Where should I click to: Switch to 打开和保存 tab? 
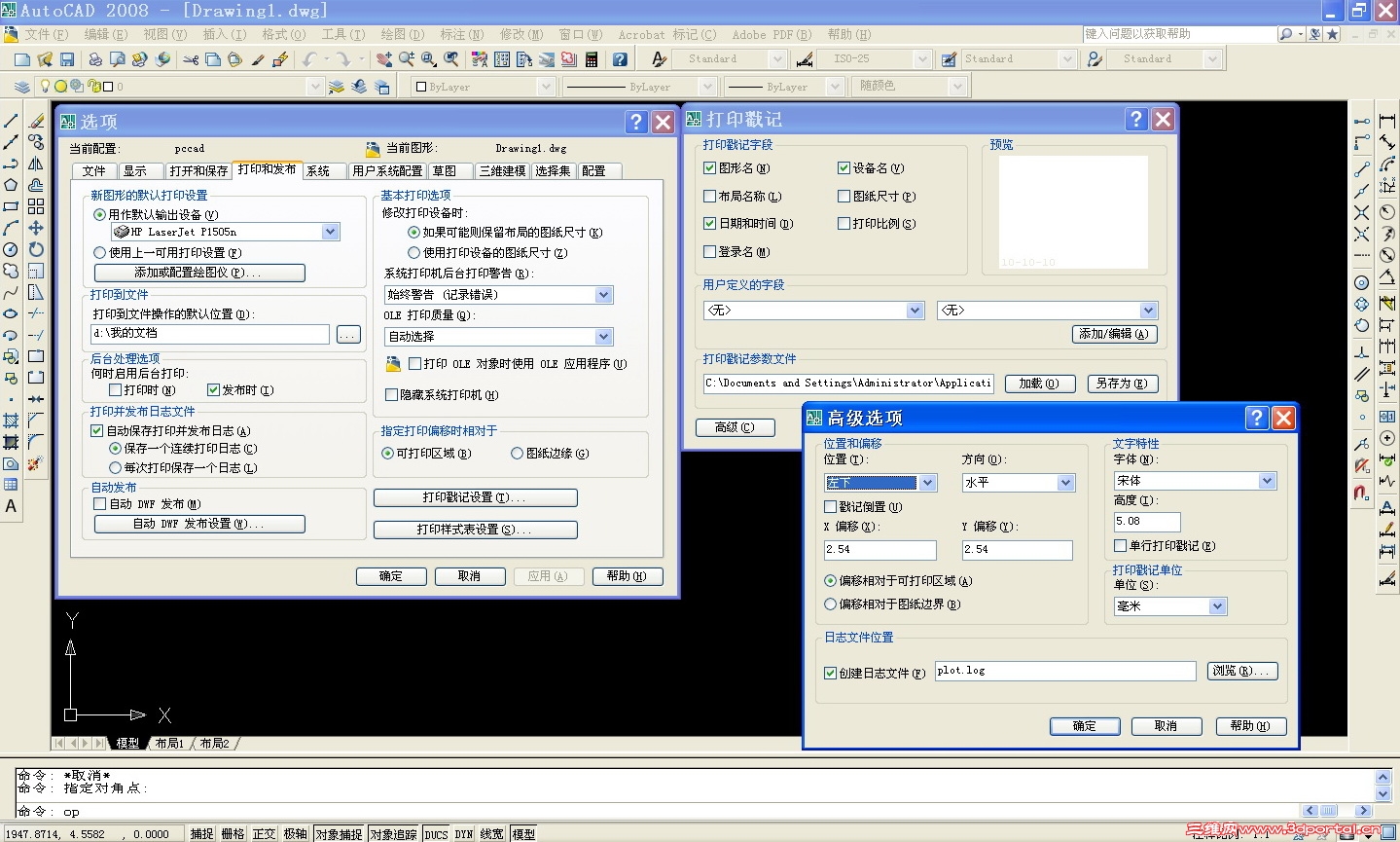pos(198,171)
